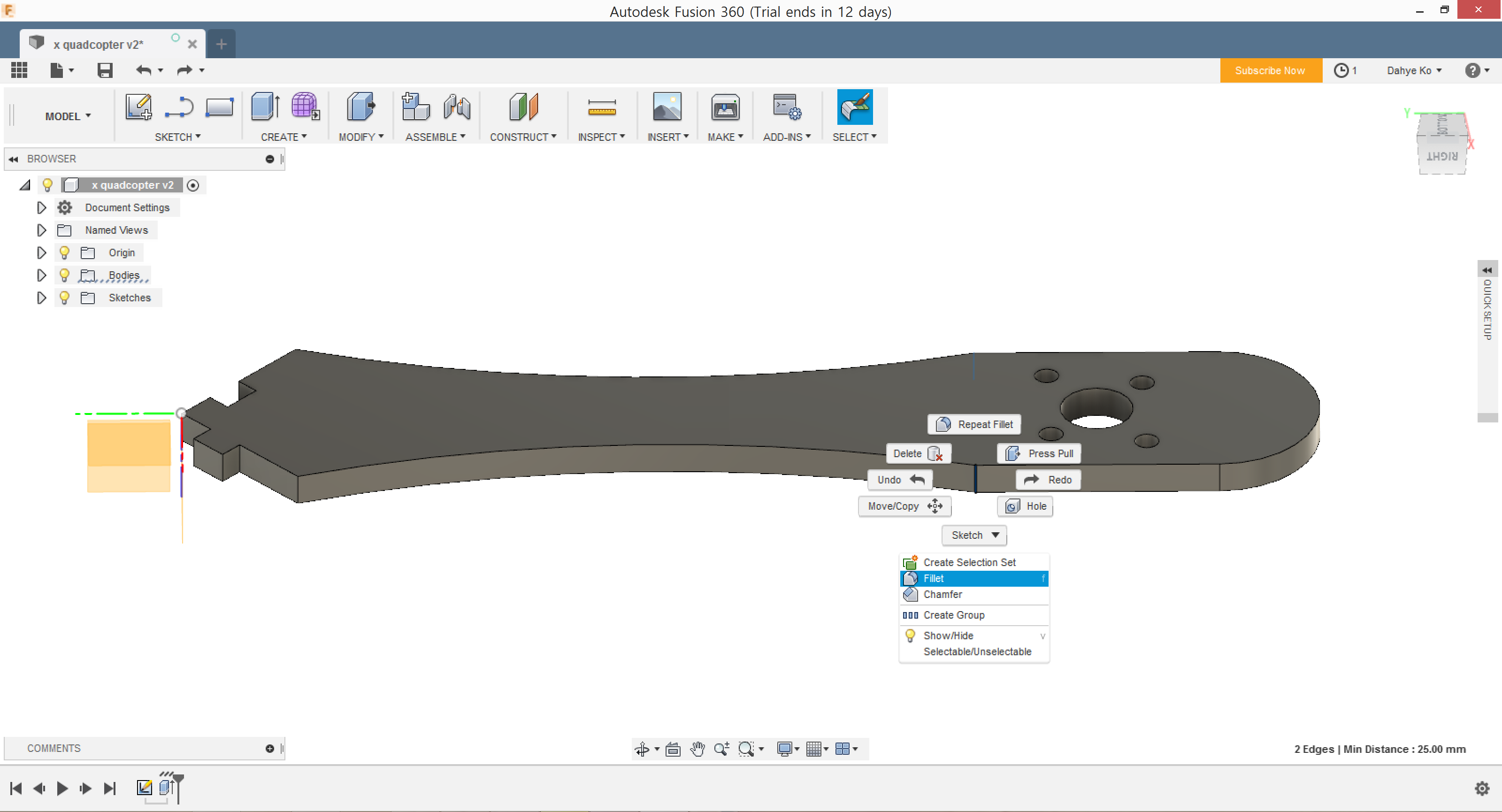
Task: Select the Press Pull tool
Action: click(x=1041, y=453)
